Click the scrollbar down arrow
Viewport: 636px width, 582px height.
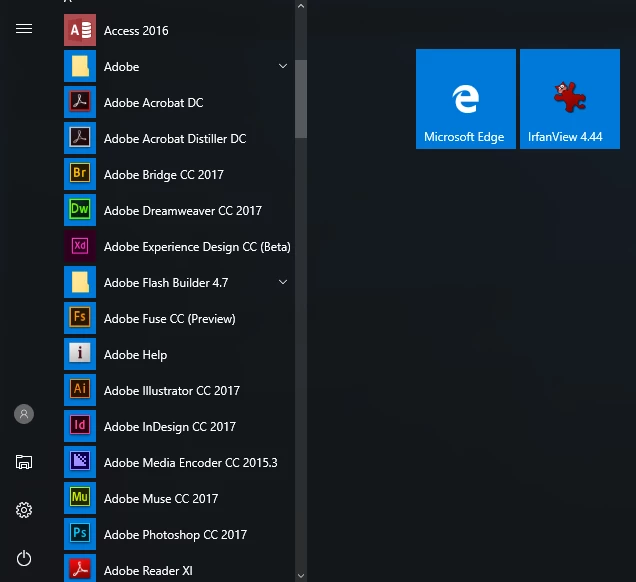(x=301, y=576)
